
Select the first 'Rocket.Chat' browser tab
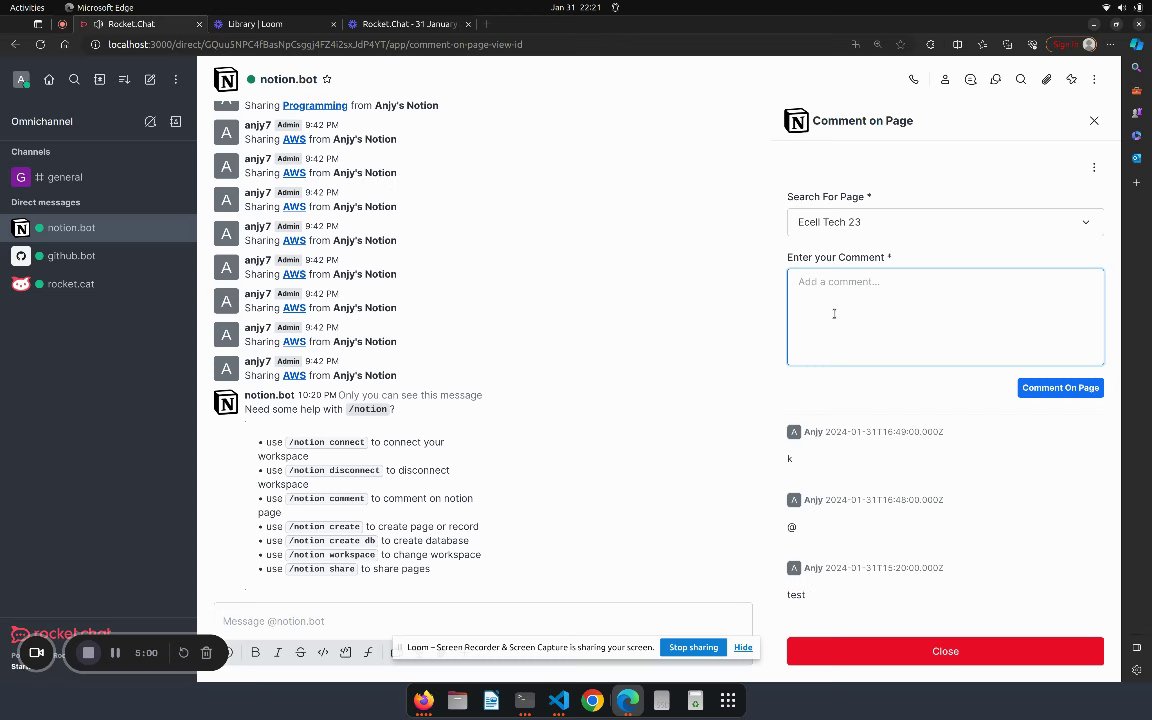(x=140, y=24)
